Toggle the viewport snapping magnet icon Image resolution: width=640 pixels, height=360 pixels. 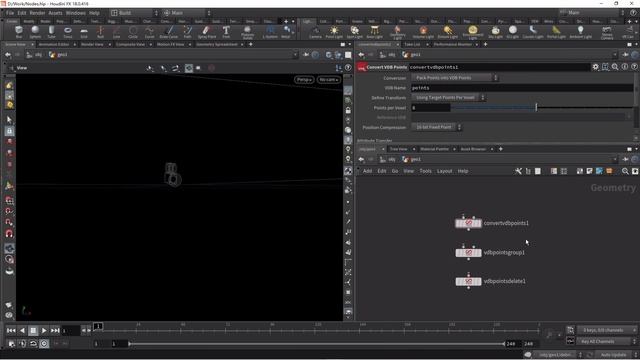pos(9,233)
